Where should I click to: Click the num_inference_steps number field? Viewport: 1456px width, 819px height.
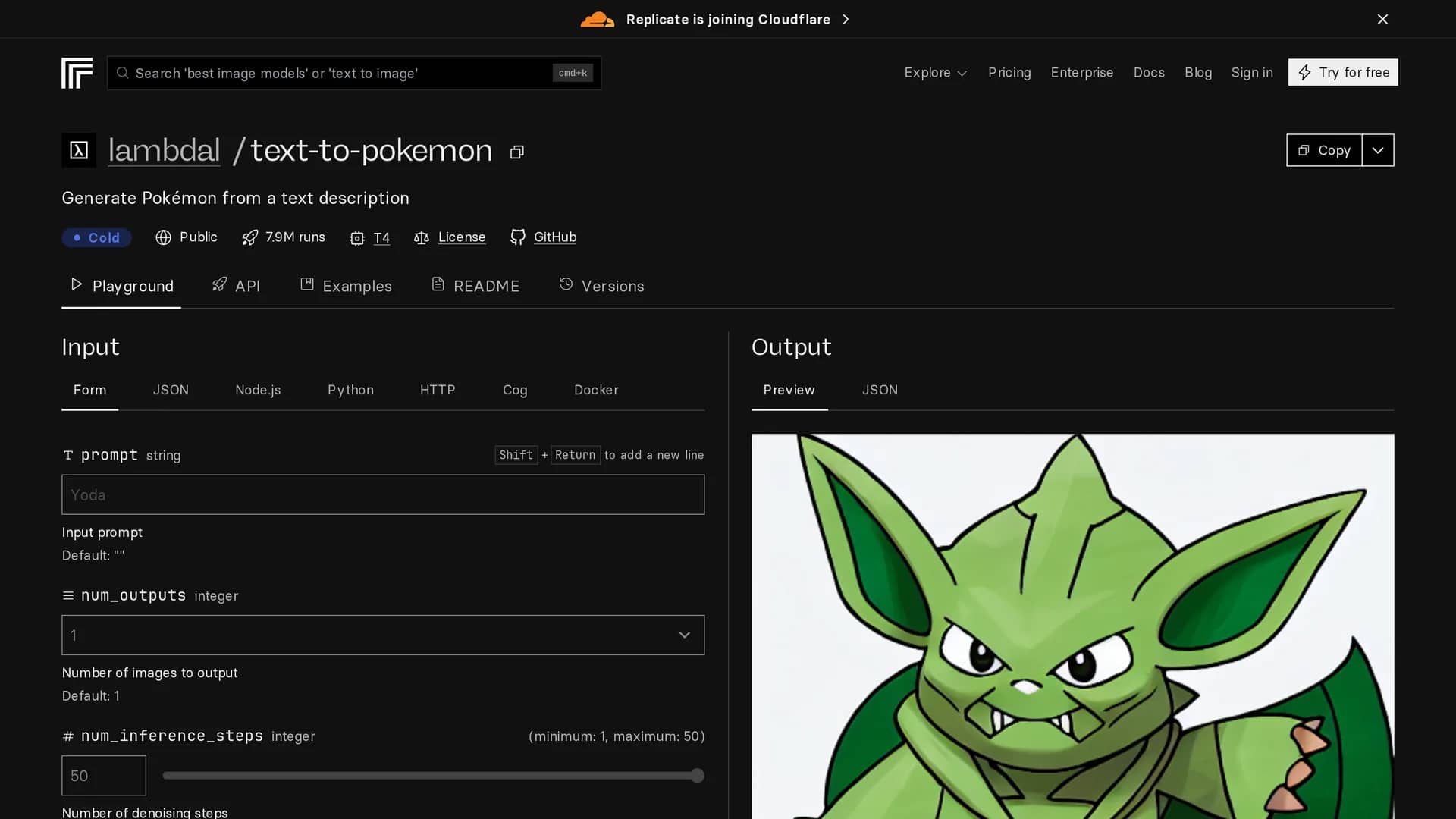[x=104, y=775]
